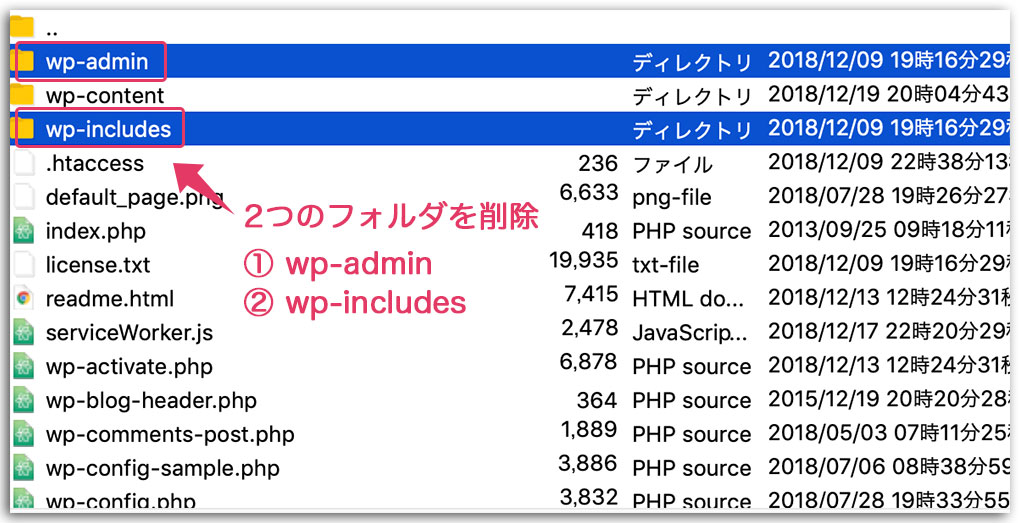Viewport: 1020px width, 523px height.
Task: Click the size value 6,633
Action: 589,193
